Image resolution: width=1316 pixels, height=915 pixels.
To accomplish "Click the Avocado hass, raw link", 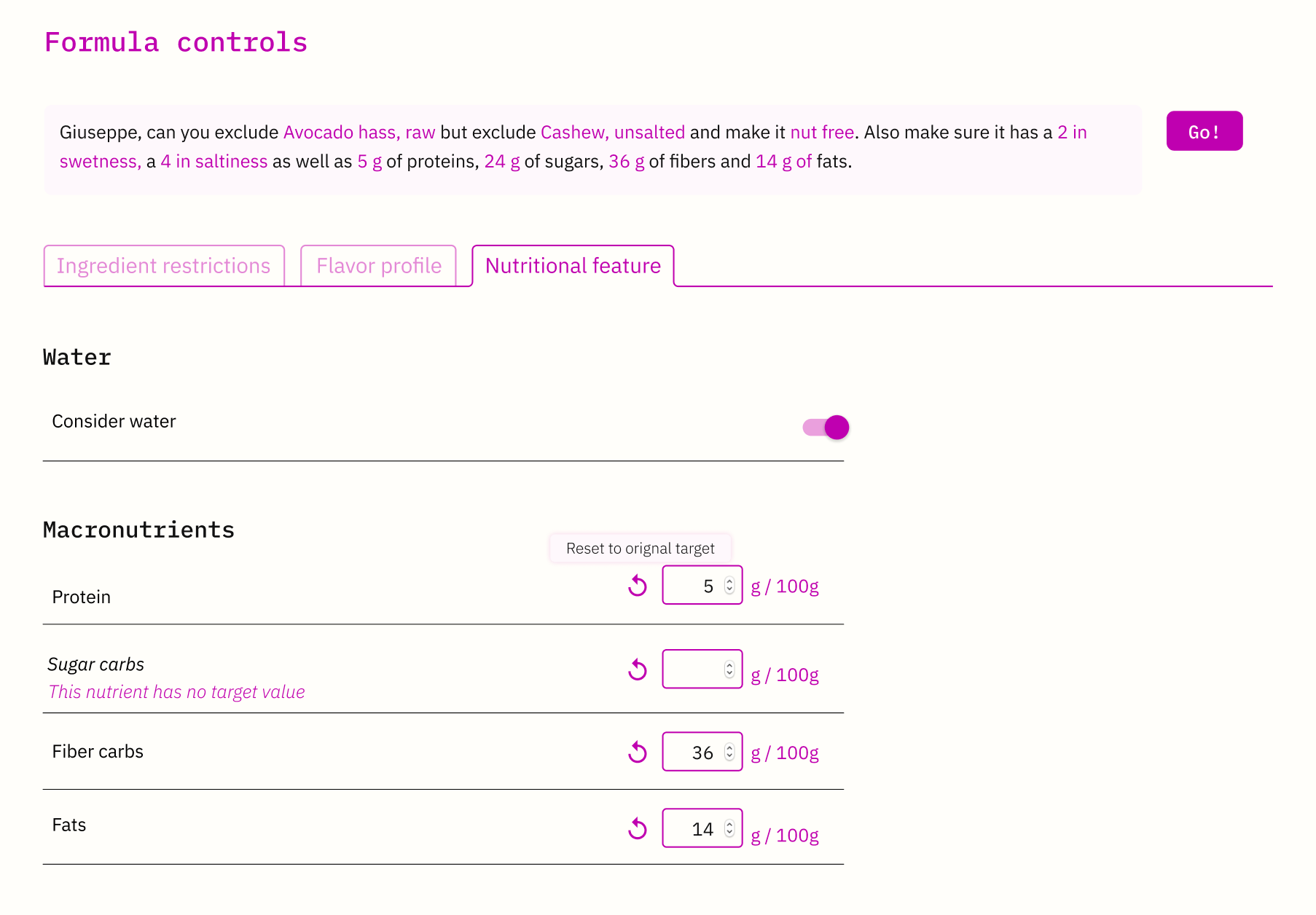I will pos(359,133).
